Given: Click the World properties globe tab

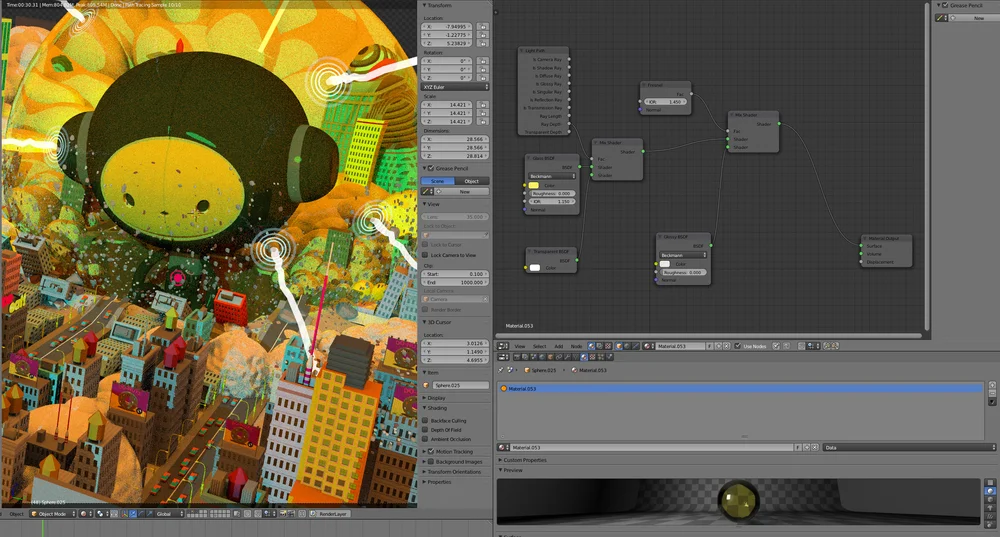Looking at the screenshot, I should [542, 357].
